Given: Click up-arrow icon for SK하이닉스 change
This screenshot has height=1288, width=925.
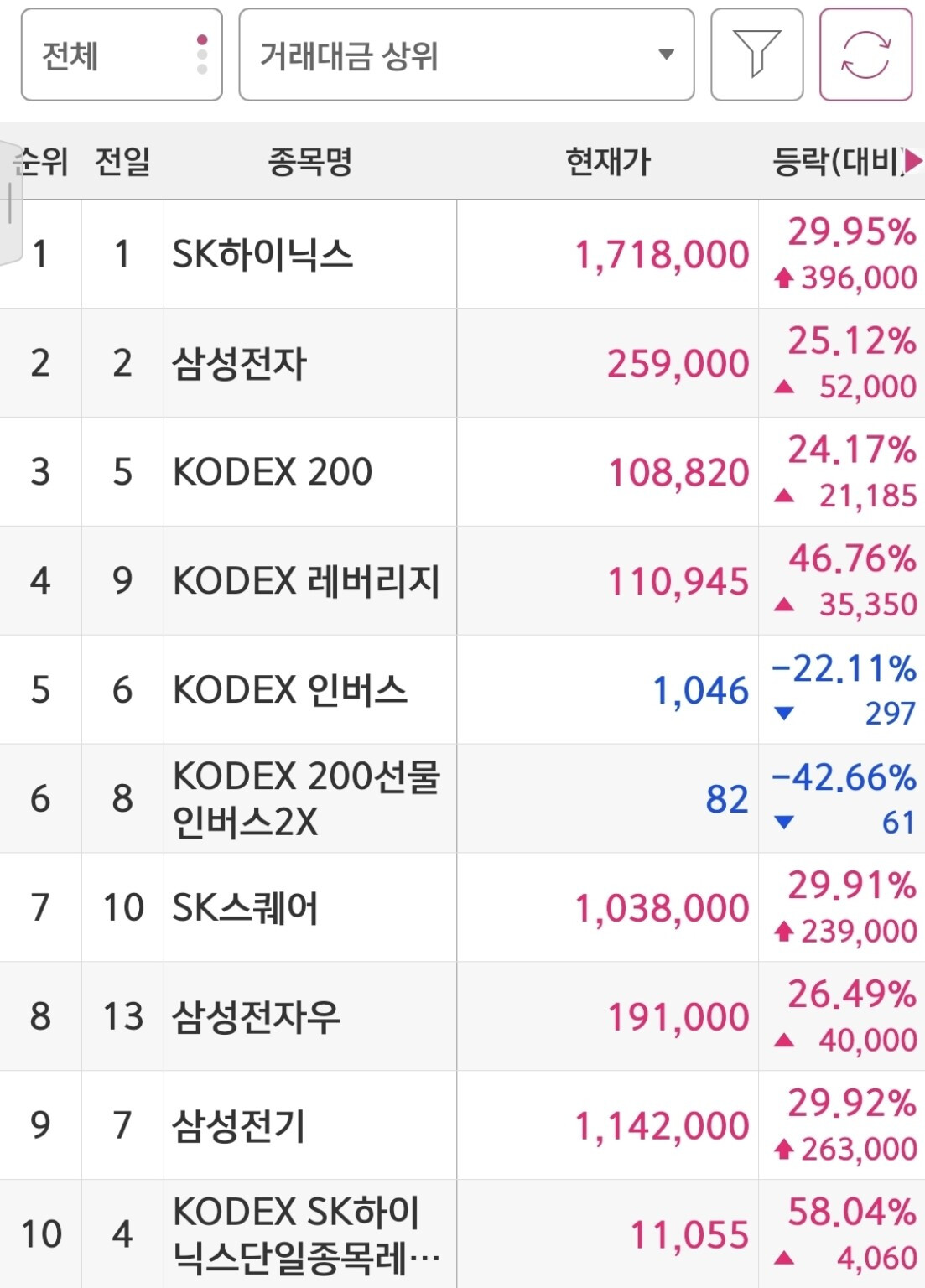Looking at the screenshot, I should pyautogui.click(x=784, y=278).
